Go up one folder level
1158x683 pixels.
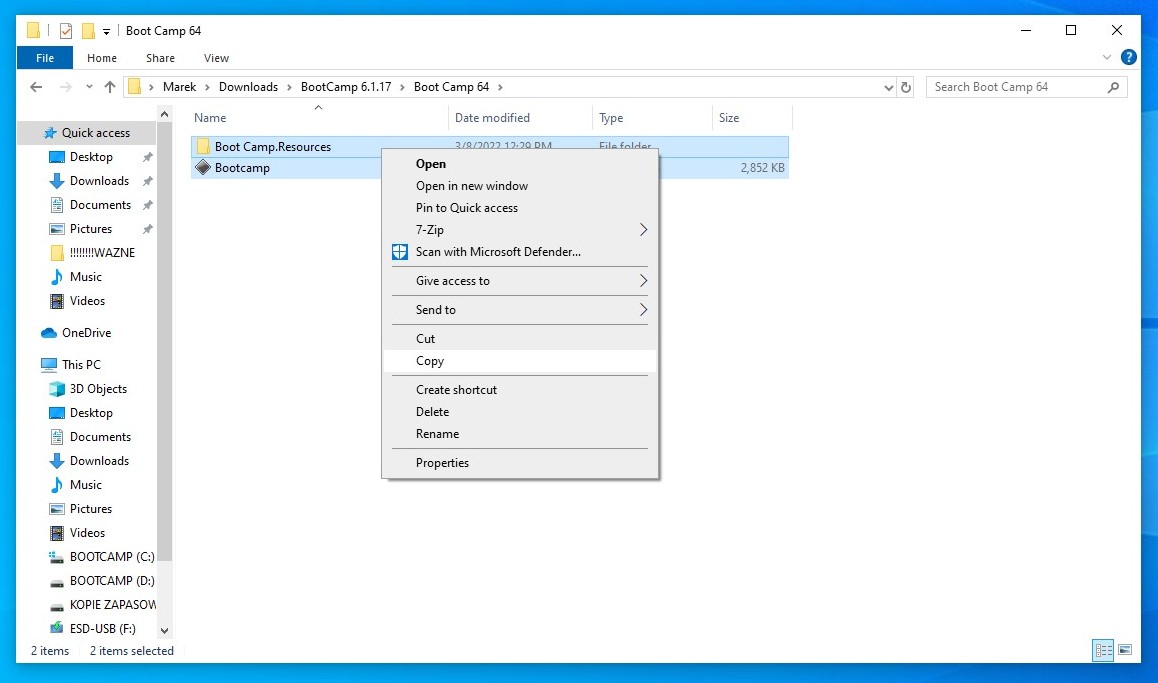coord(110,87)
